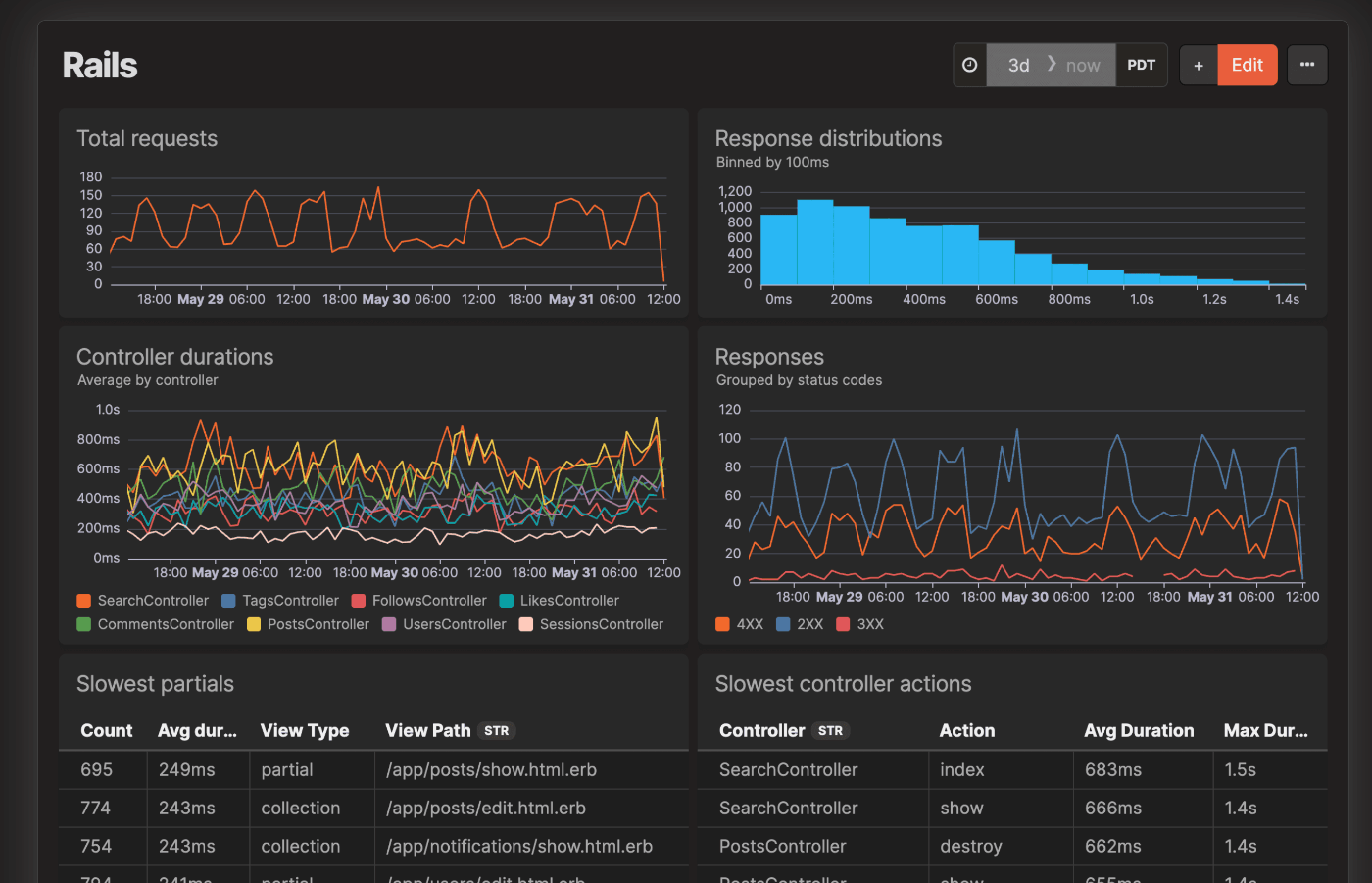Toggle UsersController legend entry
The height and width of the screenshot is (883, 1372).
point(444,624)
